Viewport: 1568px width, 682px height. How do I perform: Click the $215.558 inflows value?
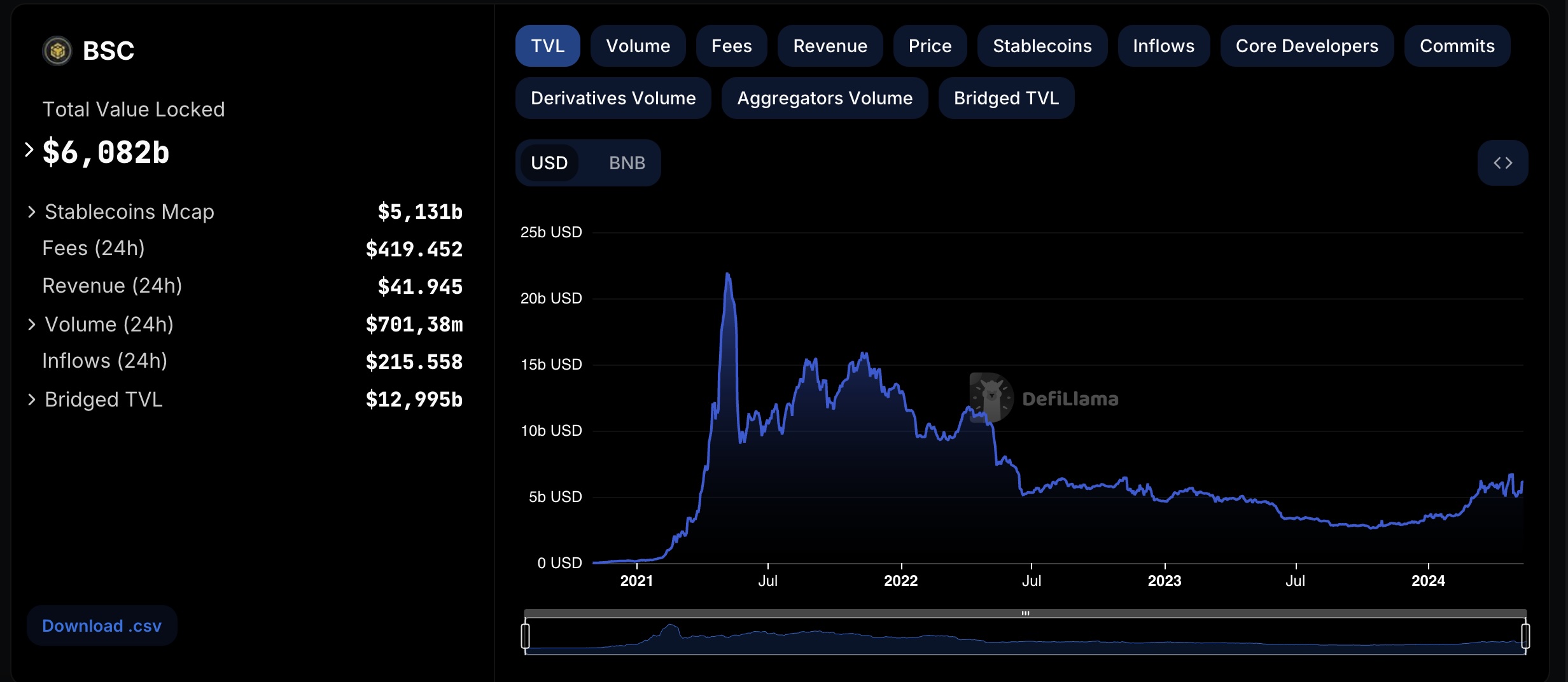[414, 362]
